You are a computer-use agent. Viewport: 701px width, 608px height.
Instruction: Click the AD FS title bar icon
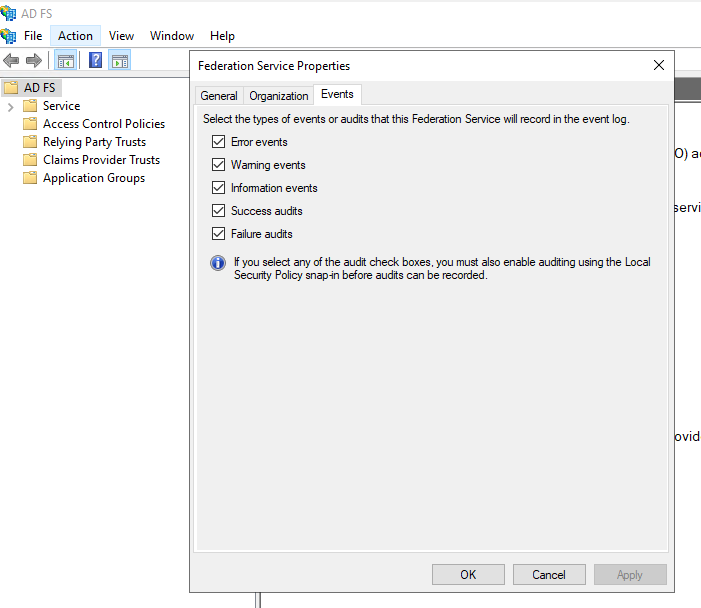pyautogui.click(x=8, y=13)
